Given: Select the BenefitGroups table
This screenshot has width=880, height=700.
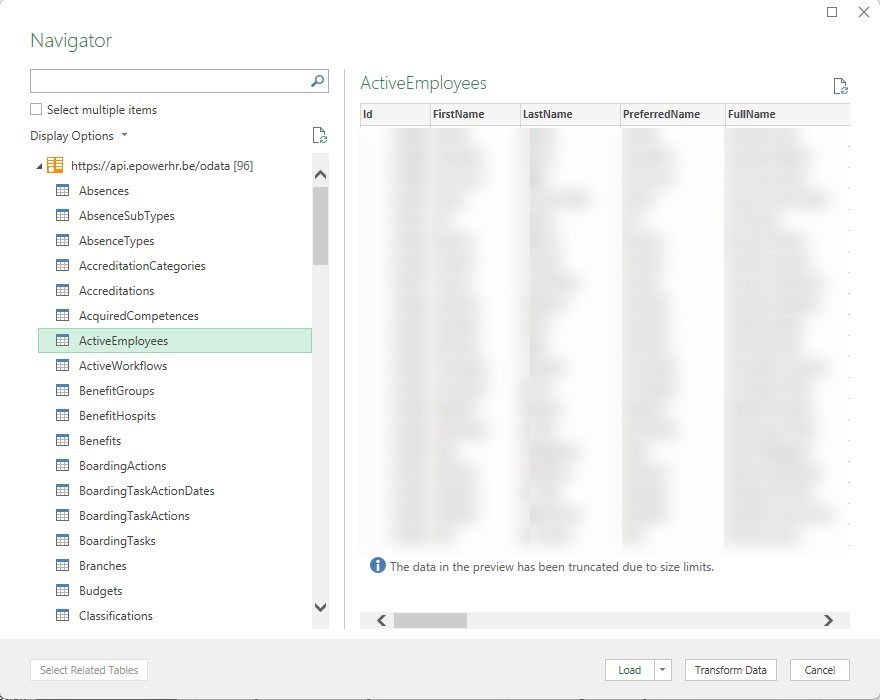Looking at the screenshot, I should point(175,390).
